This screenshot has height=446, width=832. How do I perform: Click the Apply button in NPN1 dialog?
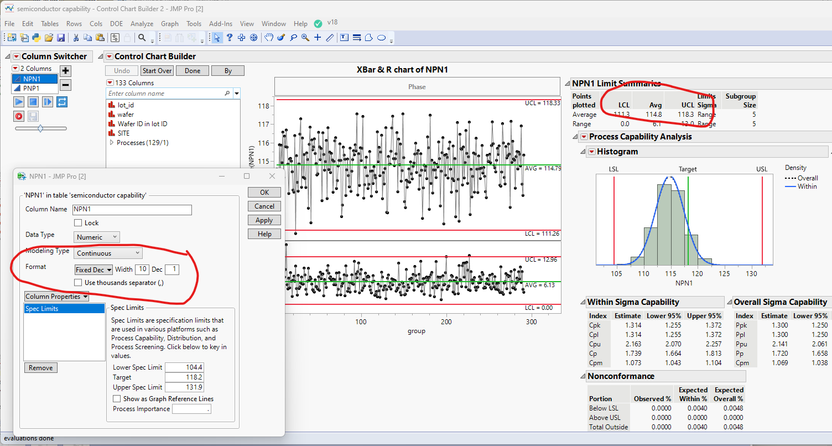tap(264, 220)
